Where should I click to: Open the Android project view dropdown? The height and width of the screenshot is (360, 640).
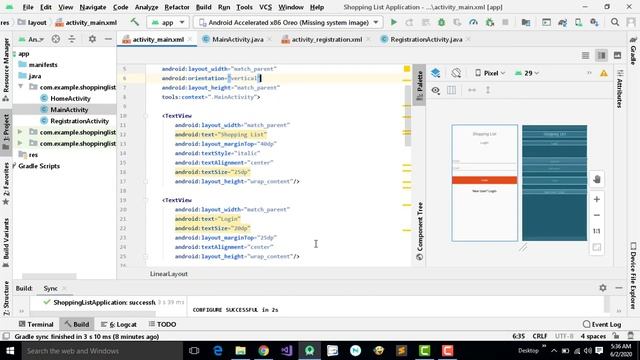tap(32, 39)
